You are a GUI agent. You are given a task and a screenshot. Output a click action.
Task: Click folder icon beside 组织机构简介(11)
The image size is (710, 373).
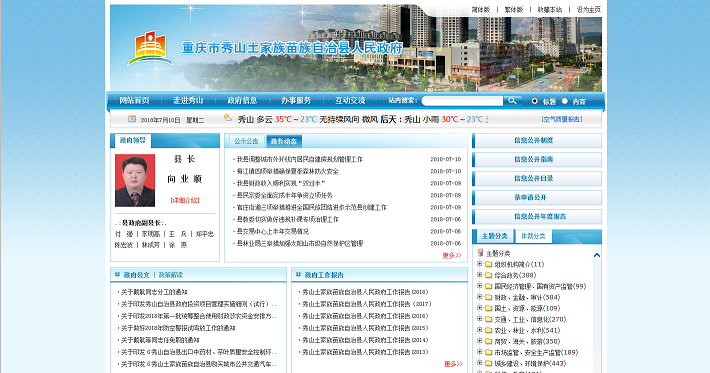pyautogui.click(x=489, y=264)
